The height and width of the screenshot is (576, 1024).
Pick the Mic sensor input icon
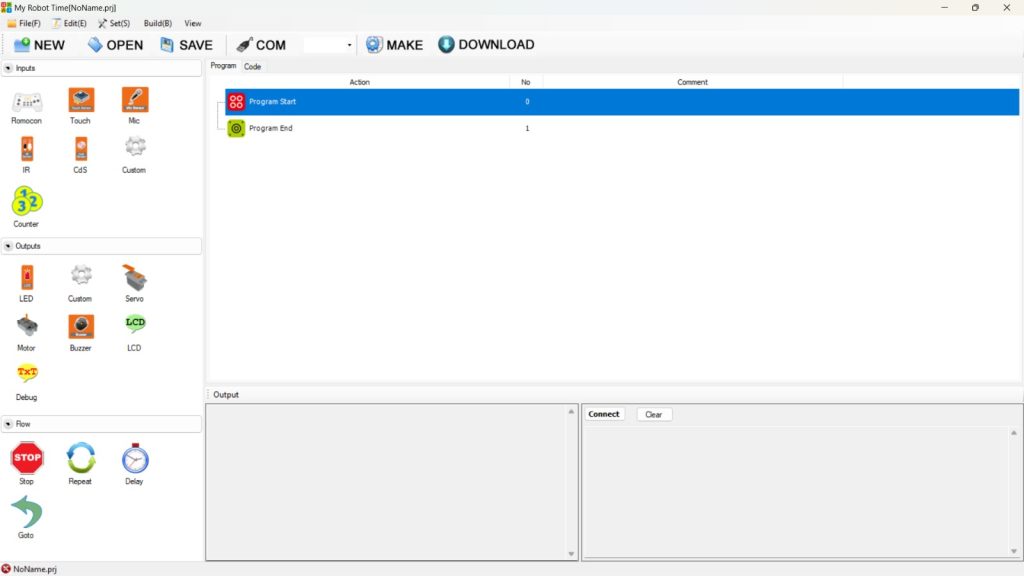tap(134, 101)
